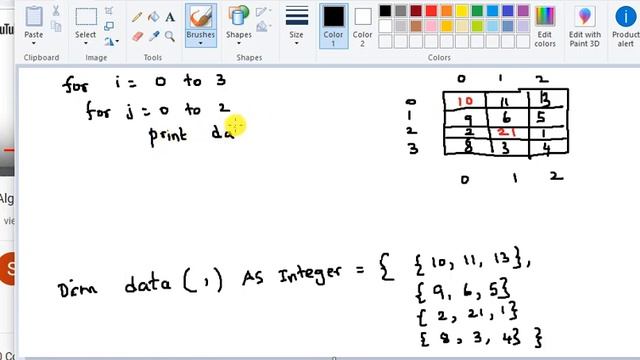Pick the purple palette swatch

point(523,11)
